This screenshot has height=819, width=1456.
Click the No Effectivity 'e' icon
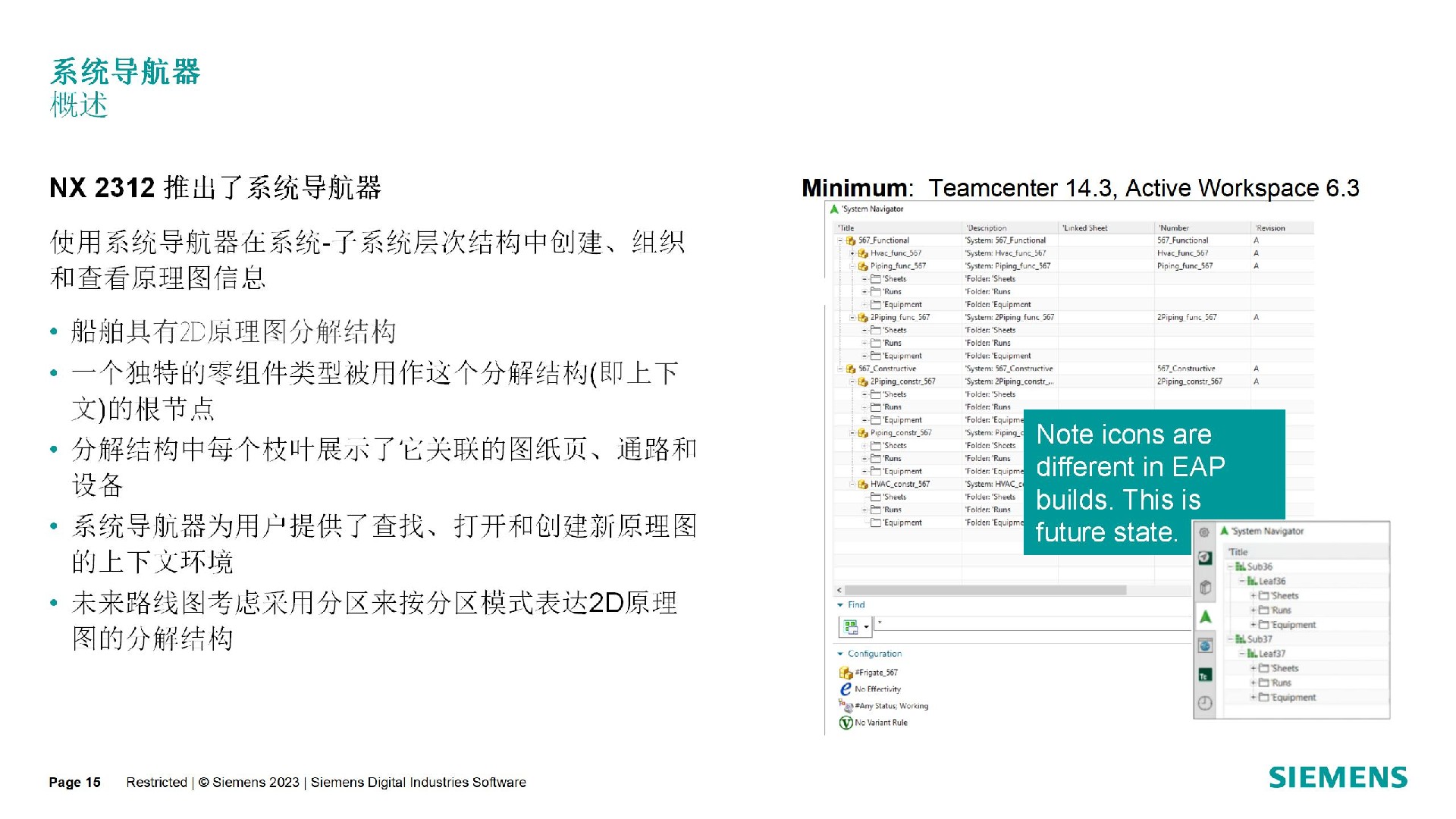[x=846, y=689]
